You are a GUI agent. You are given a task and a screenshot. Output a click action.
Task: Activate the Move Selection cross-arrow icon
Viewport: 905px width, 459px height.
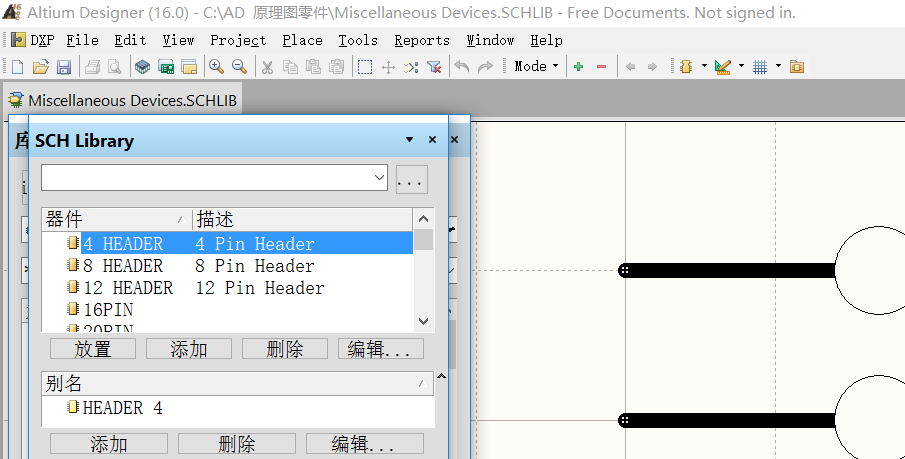click(x=388, y=67)
